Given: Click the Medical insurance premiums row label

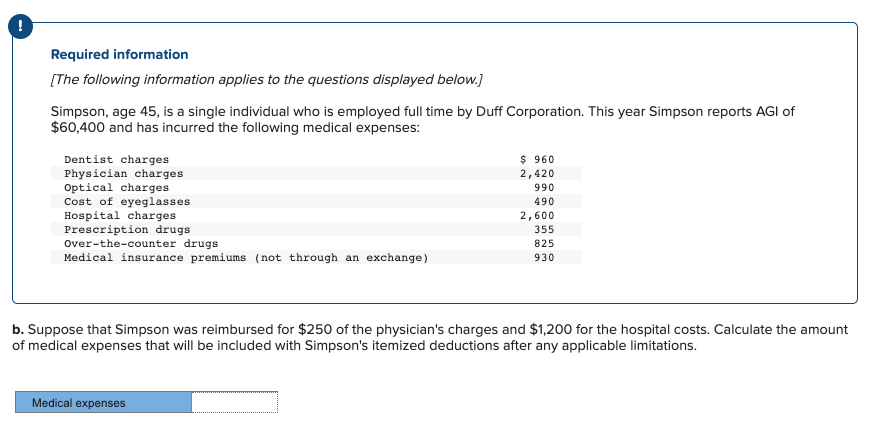Looking at the screenshot, I should (245, 258).
